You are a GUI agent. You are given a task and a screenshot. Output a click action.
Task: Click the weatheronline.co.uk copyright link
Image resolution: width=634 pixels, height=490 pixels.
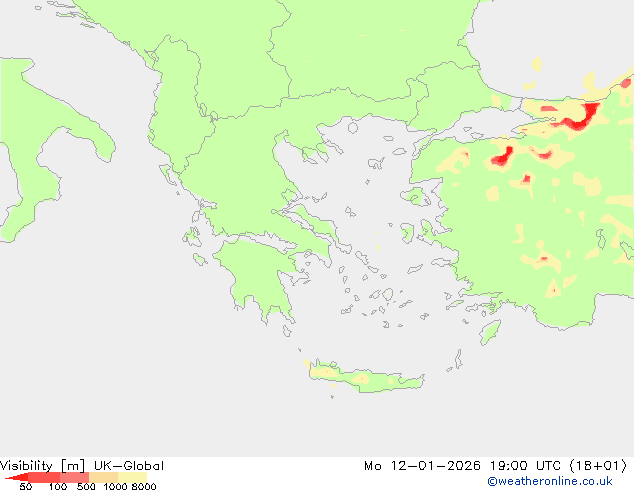[550, 481]
